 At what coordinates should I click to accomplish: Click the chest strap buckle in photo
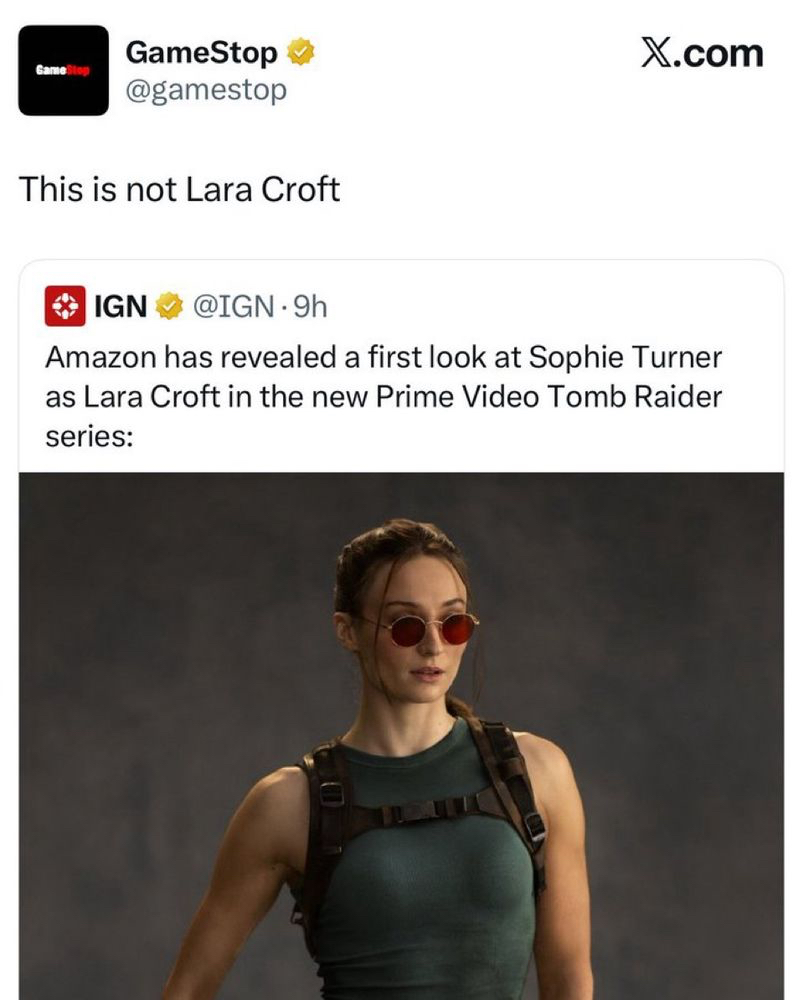tap(432, 807)
